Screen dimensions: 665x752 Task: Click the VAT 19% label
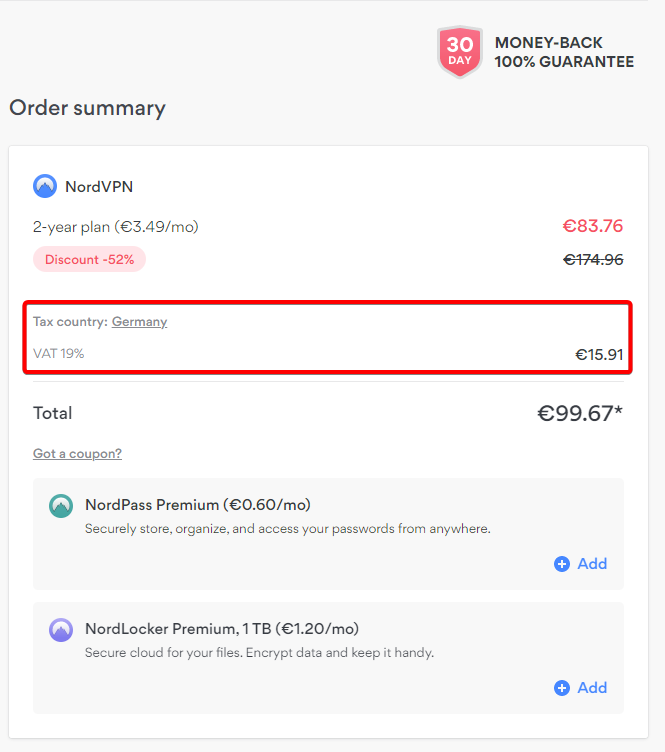coord(58,353)
